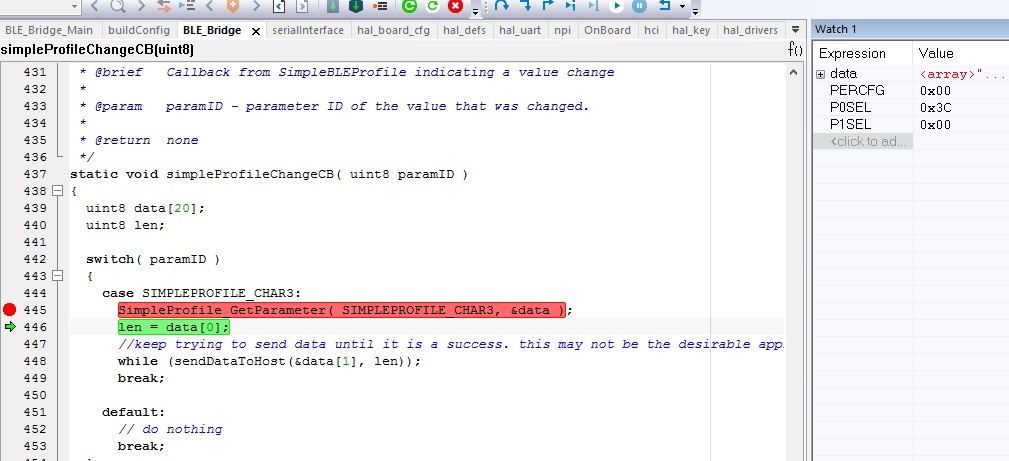Switch to the npi tab
The height and width of the screenshot is (461, 1009).
pos(562,30)
